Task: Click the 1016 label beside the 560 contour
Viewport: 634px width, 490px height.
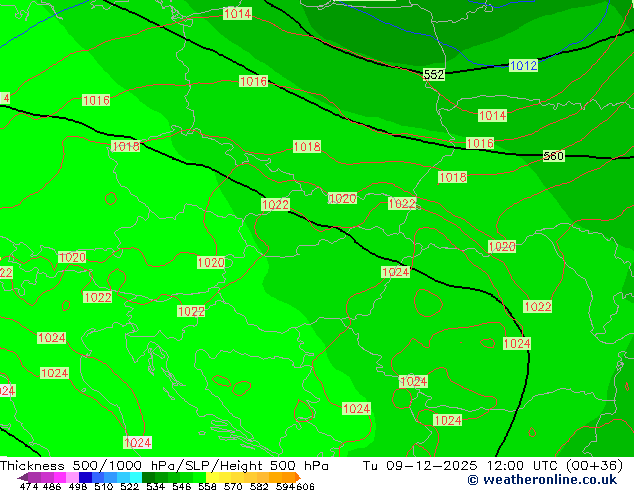Action: (480, 143)
